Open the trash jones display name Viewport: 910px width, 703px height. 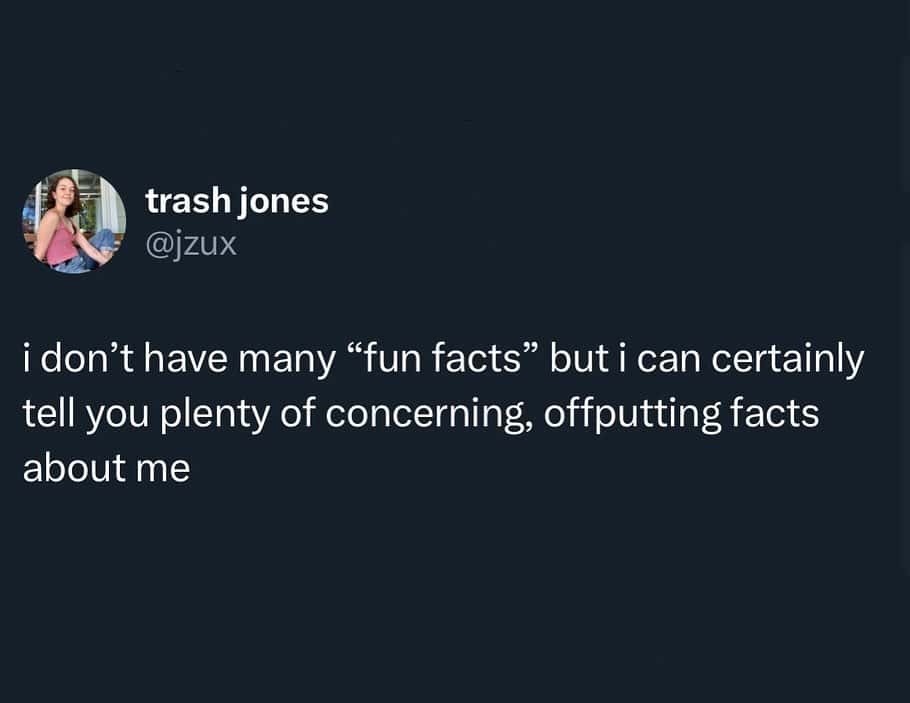coord(237,201)
